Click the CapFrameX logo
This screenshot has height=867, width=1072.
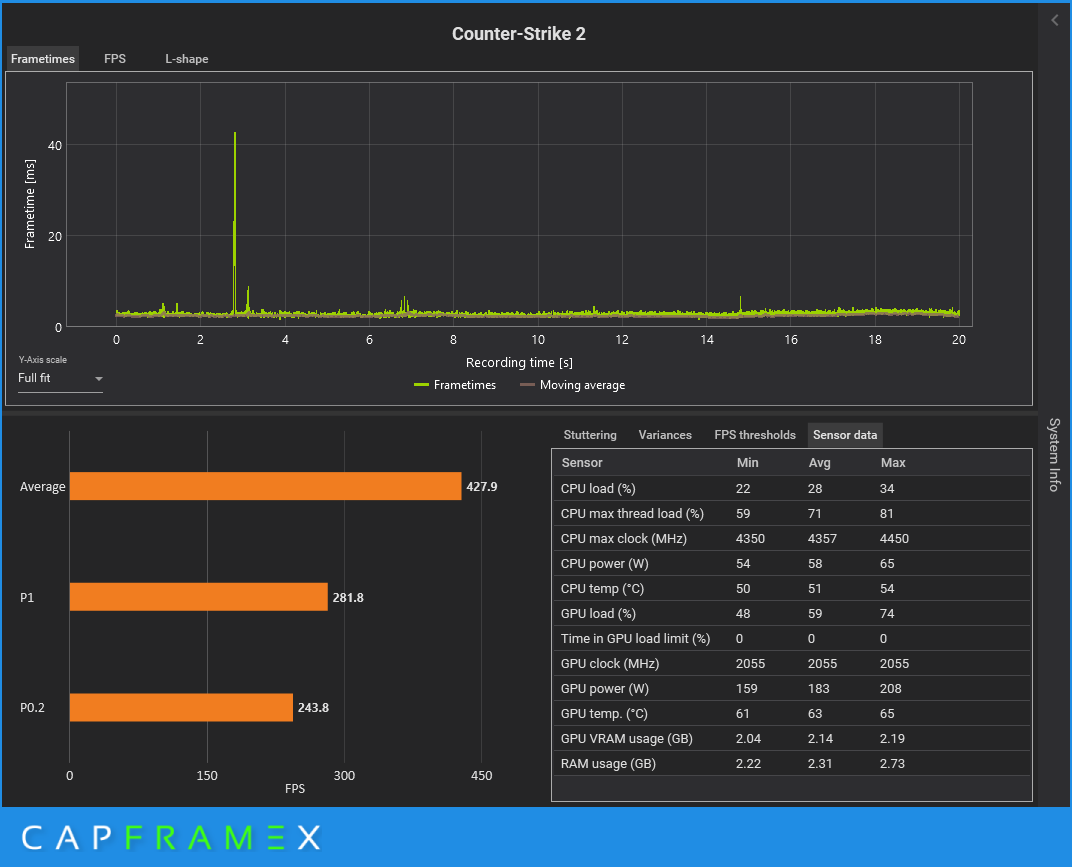(x=171, y=838)
